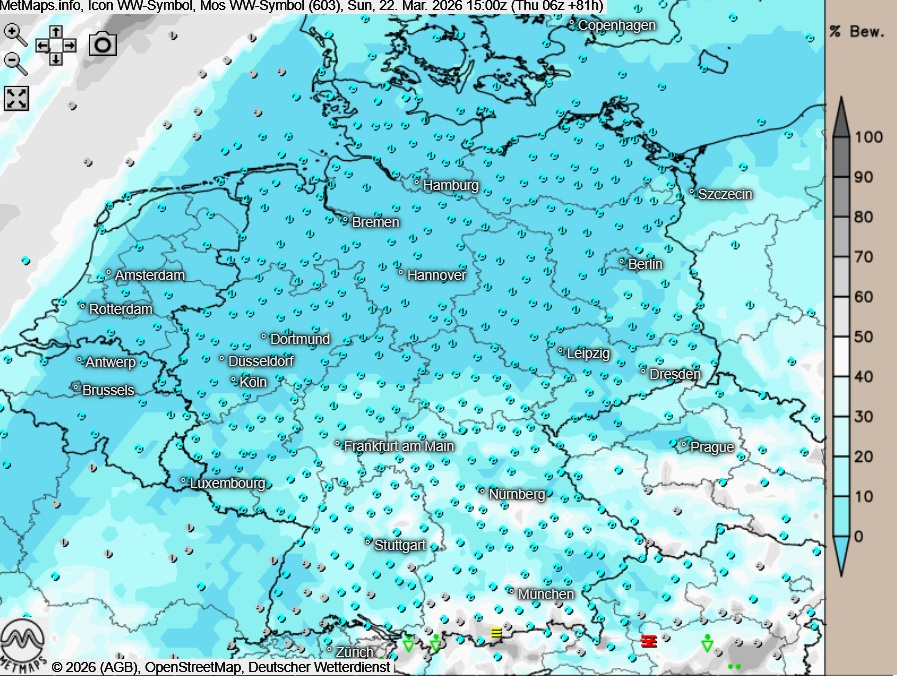The width and height of the screenshot is (897, 676).
Task: Click the MetMaps logo in the corner
Action: pos(24,646)
